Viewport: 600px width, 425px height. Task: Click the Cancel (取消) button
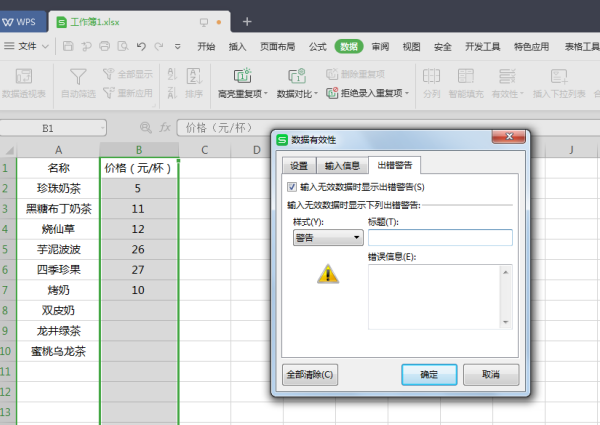pyautogui.click(x=491, y=375)
